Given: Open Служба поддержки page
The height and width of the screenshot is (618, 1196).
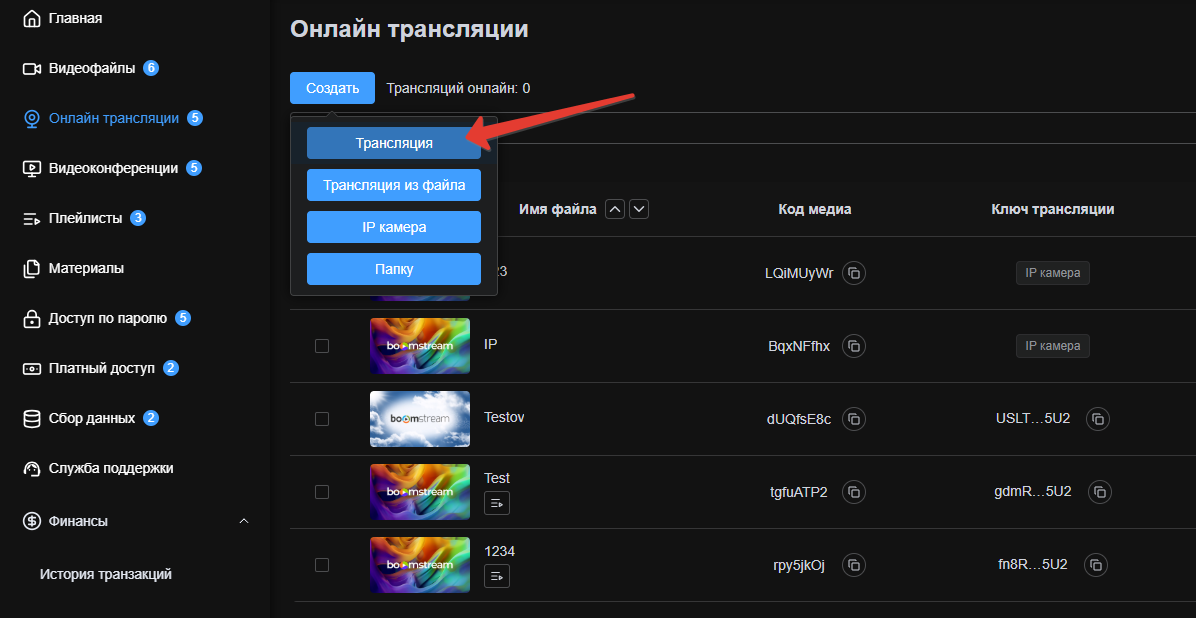Looking at the screenshot, I should [111, 469].
